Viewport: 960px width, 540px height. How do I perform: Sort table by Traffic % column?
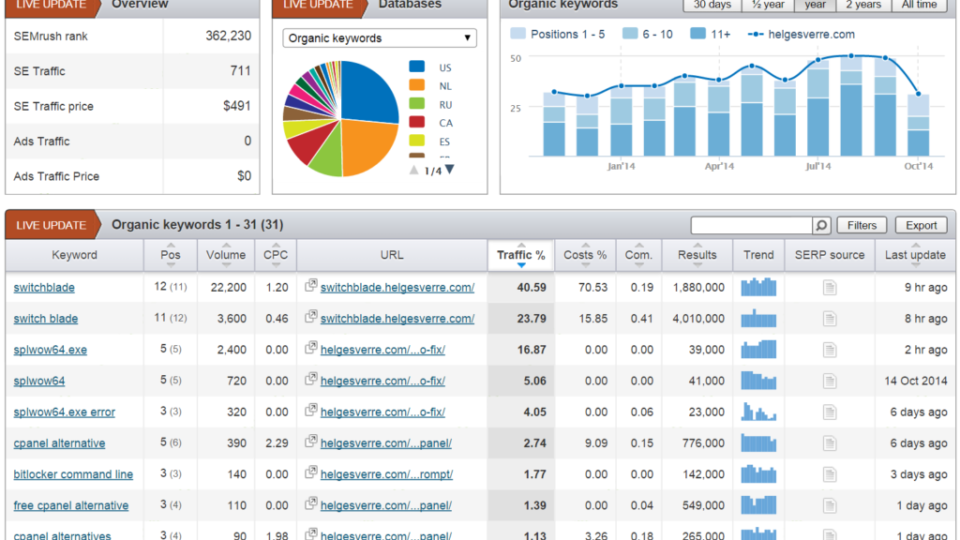coord(521,255)
